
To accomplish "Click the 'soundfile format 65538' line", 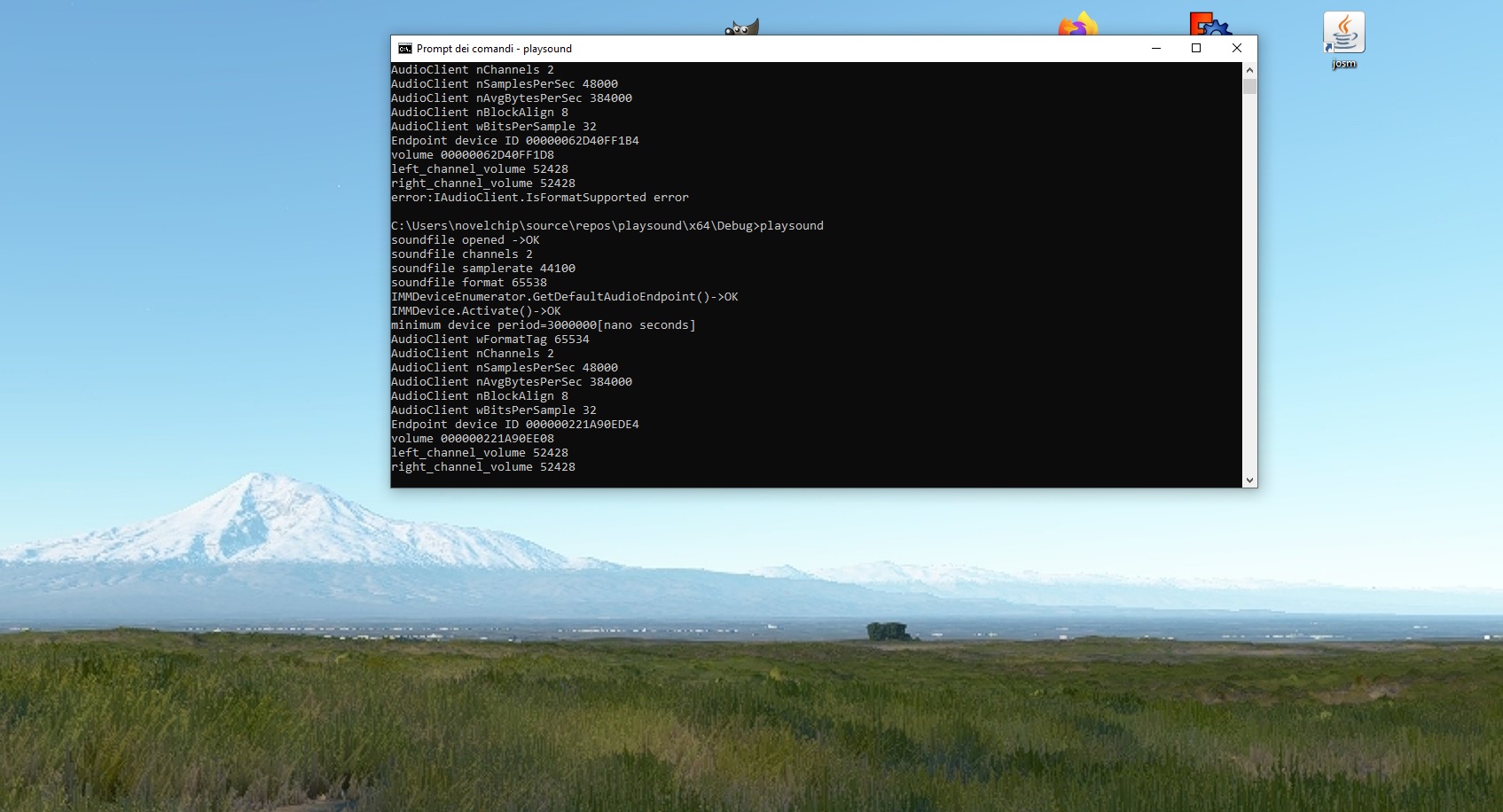I will (x=469, y=283).
